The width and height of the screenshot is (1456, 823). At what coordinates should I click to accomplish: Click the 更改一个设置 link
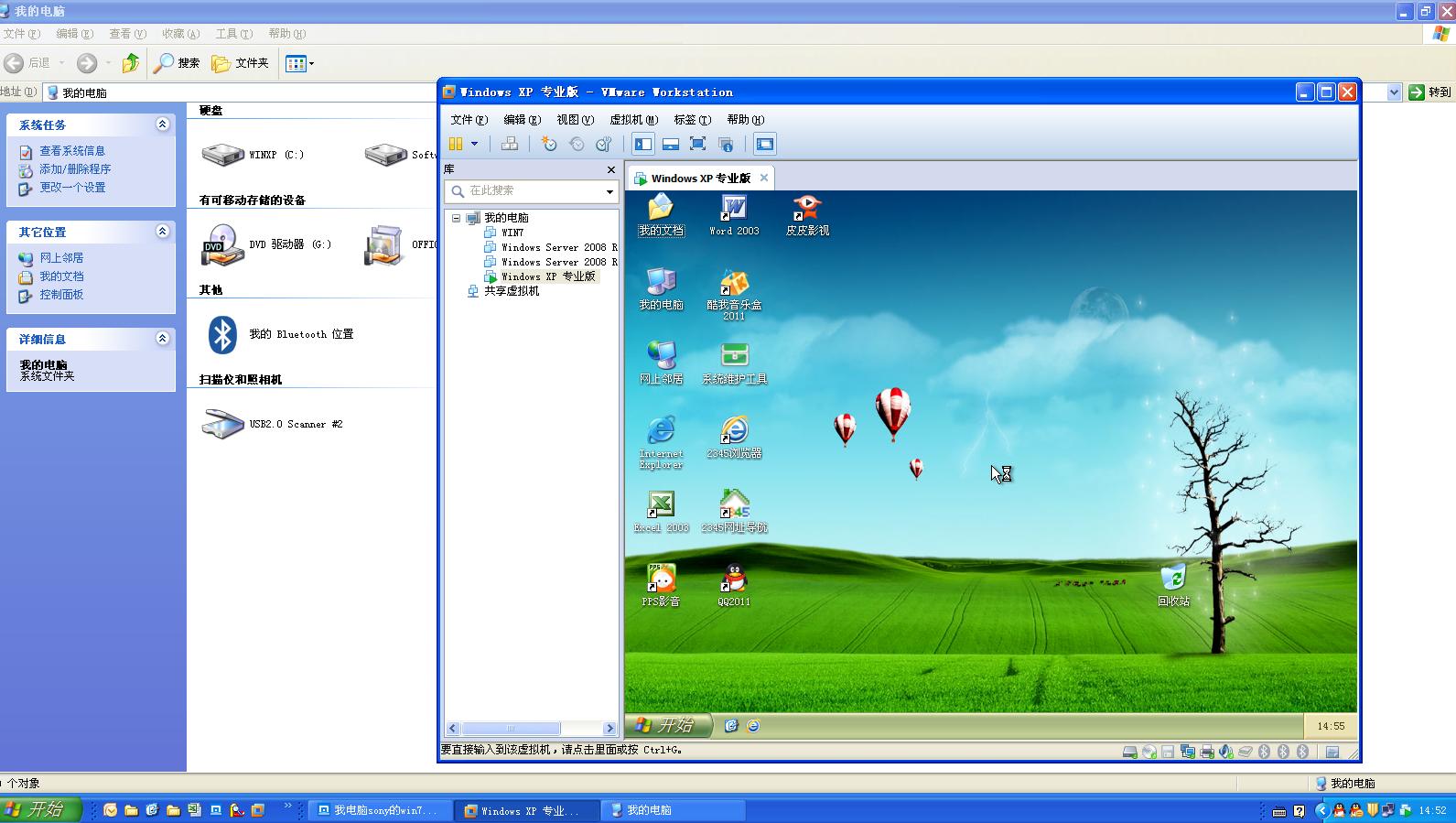[71, 188]
